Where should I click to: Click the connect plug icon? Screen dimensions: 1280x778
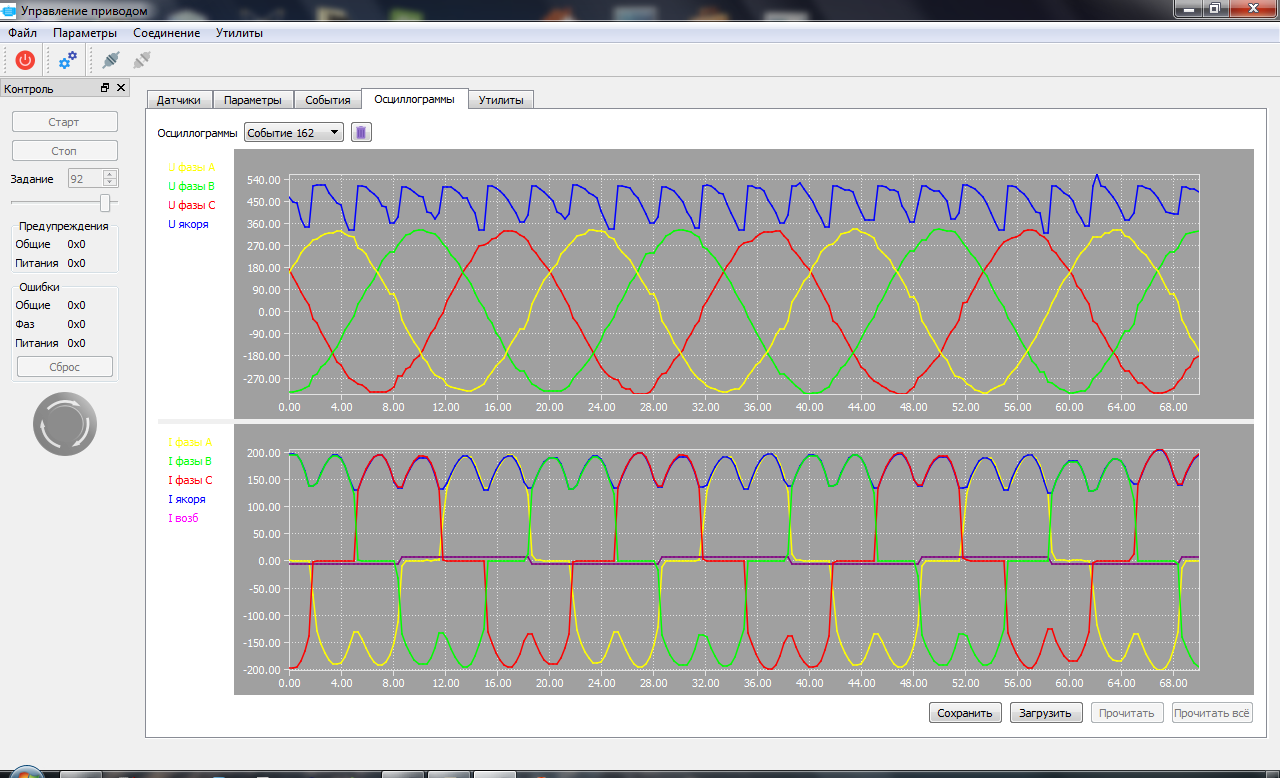pyautogui.click(x=111, y=60)
